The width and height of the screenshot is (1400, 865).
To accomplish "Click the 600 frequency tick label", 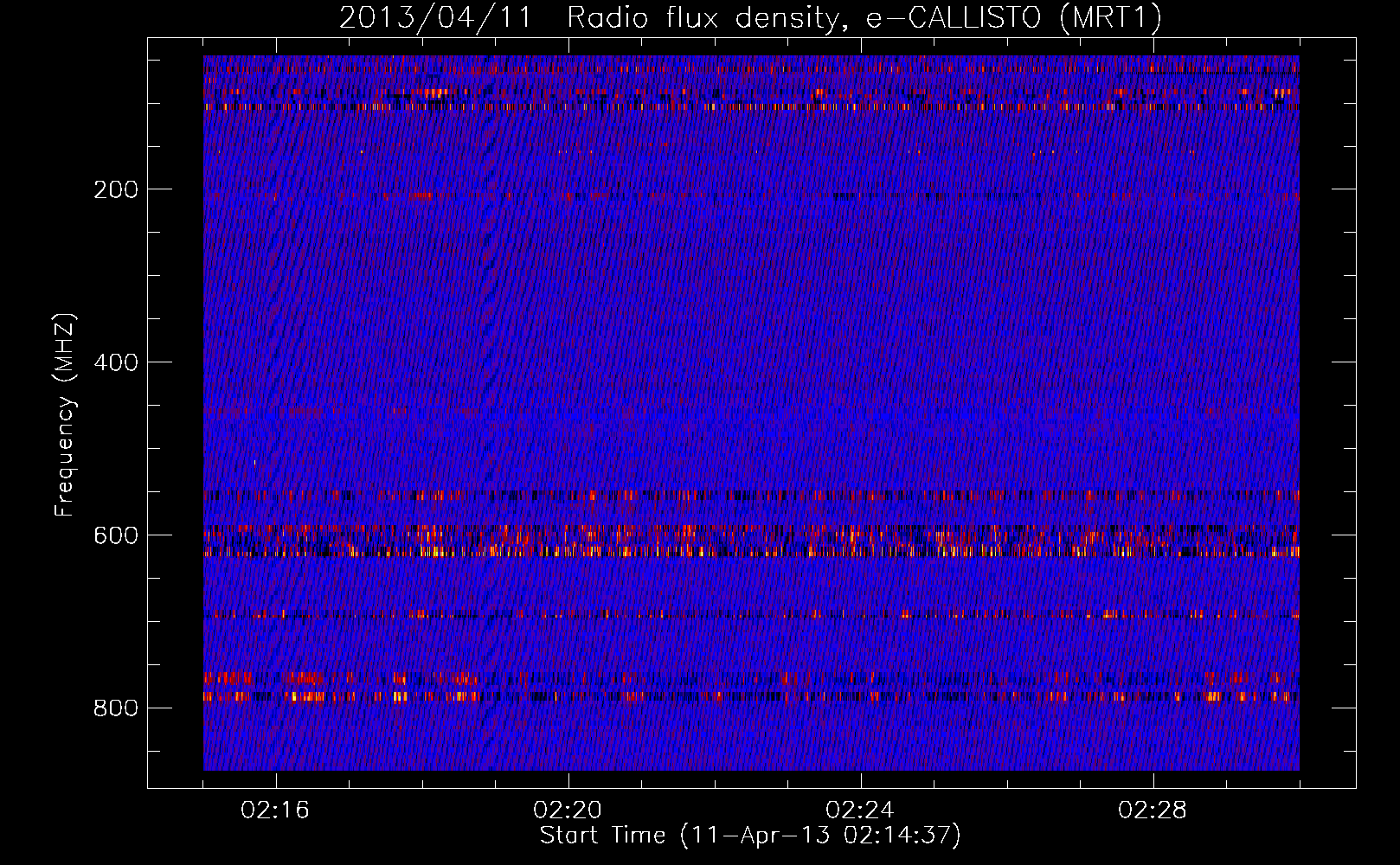I will (116, 535).
